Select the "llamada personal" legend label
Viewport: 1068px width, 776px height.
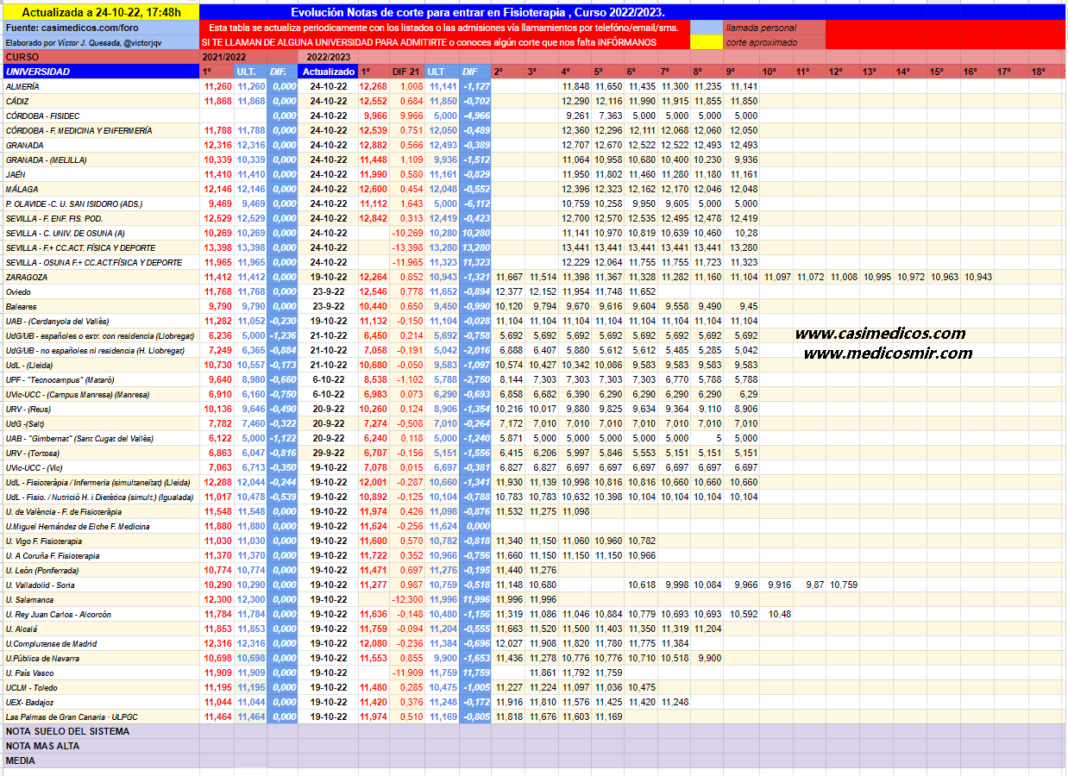(774, 28)
